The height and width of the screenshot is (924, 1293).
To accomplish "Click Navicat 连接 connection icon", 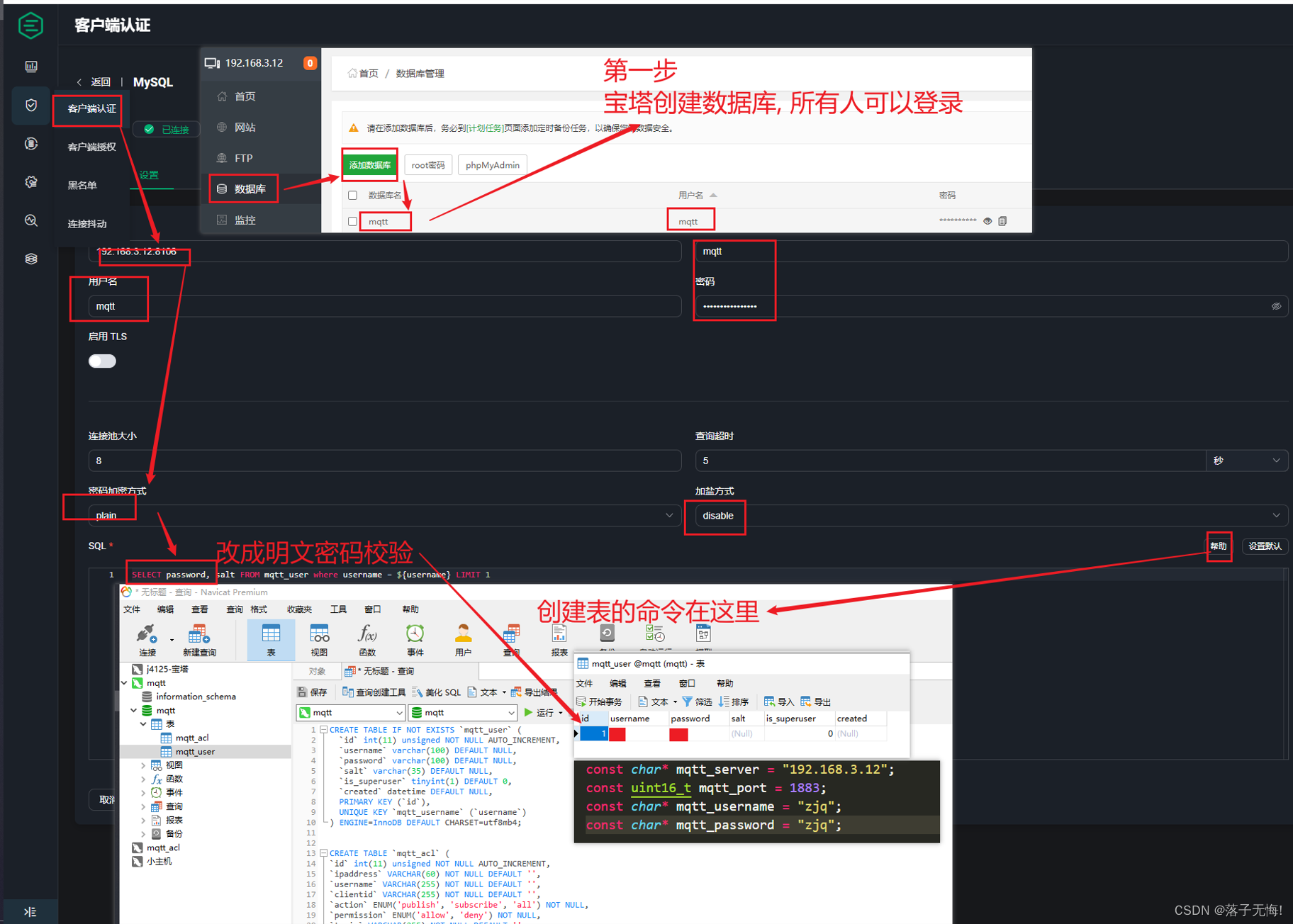I will click(x=147, y=640).
